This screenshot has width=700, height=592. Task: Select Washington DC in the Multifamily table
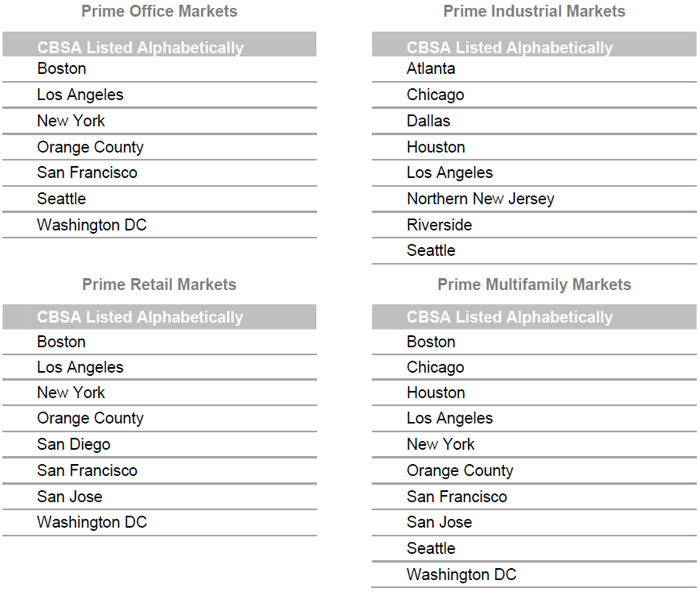point(461,575)
